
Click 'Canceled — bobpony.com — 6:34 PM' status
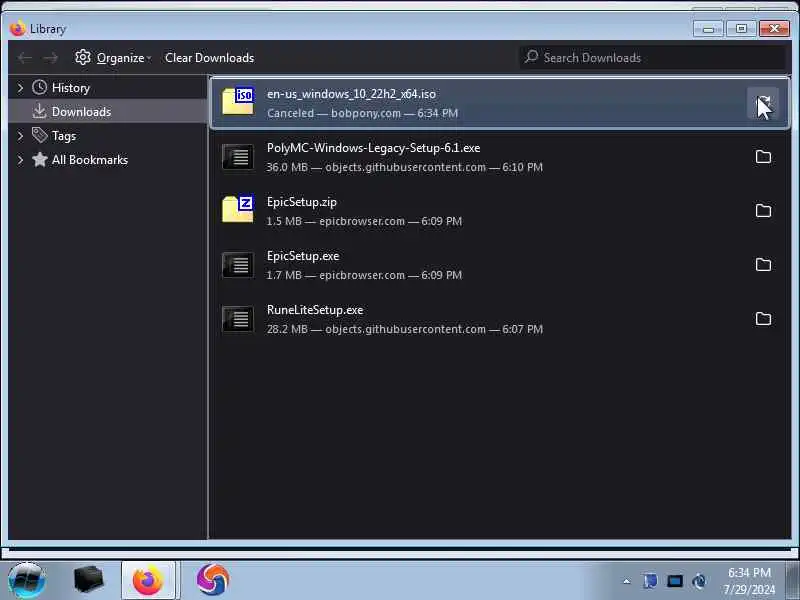[362, 113]
